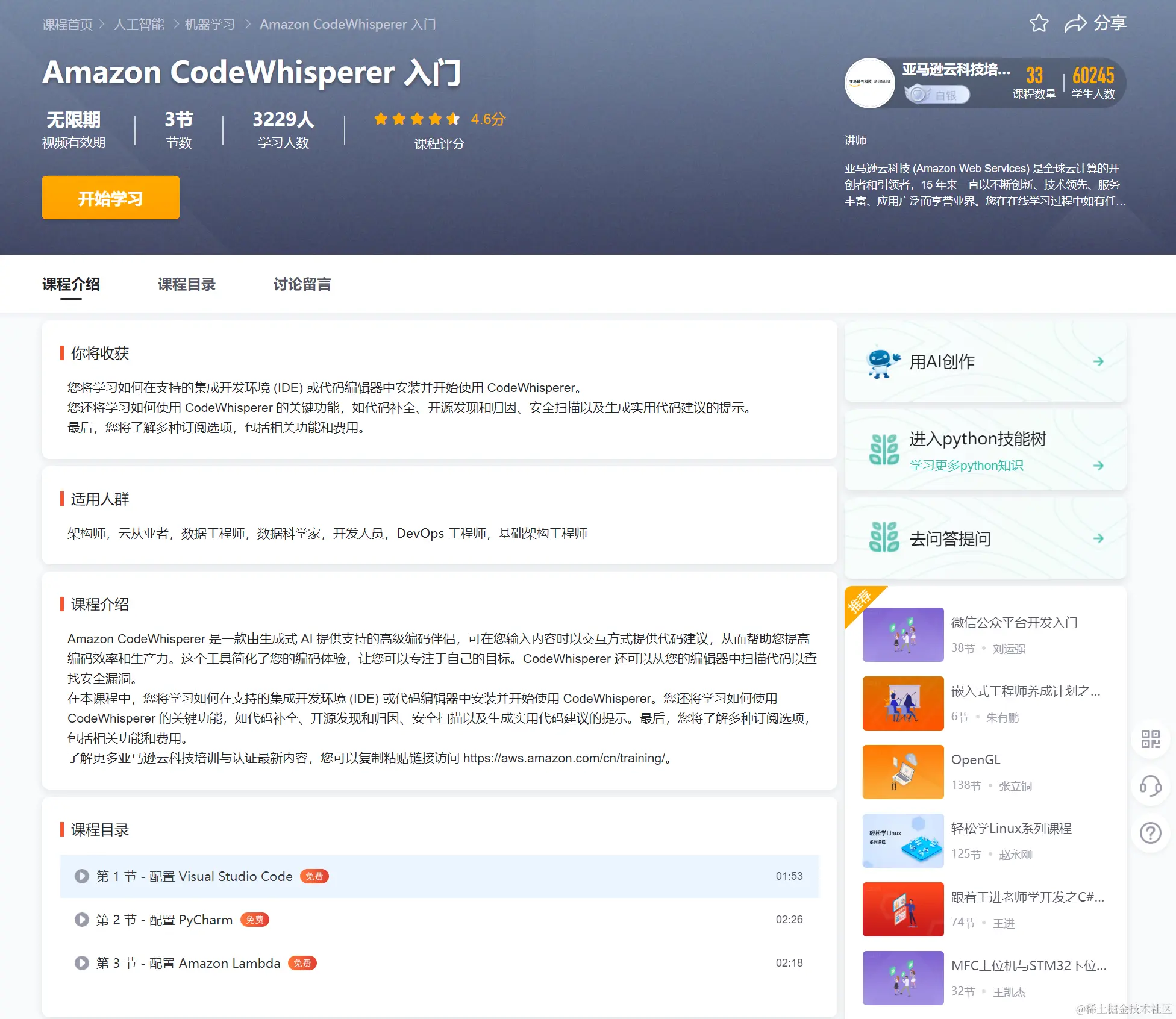The image size is (1176, 1019).
Task: Click arrow on 进入python技能树 card
Action: point(1098,466)
